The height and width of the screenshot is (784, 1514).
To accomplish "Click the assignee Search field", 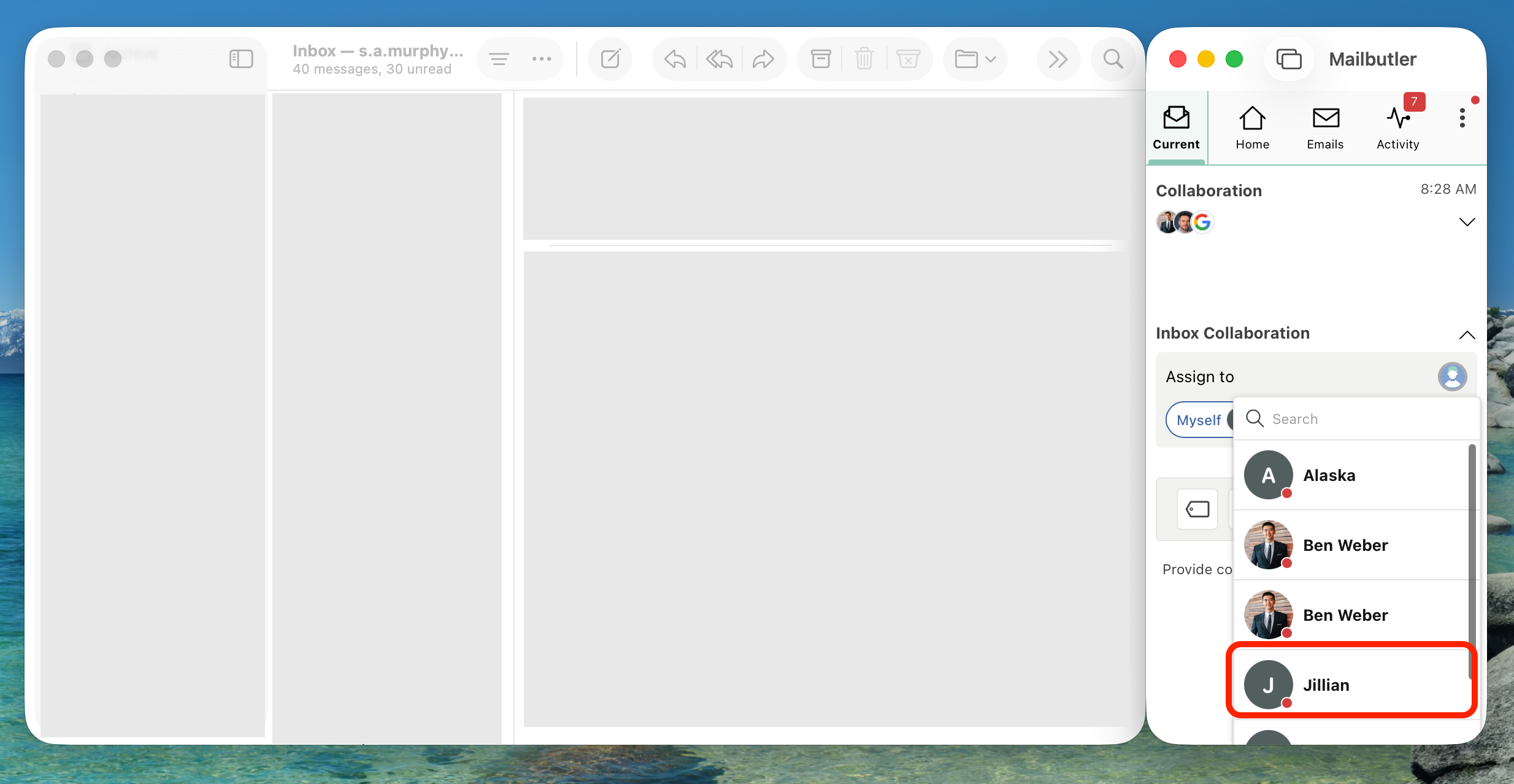I will coord(1357,419).
